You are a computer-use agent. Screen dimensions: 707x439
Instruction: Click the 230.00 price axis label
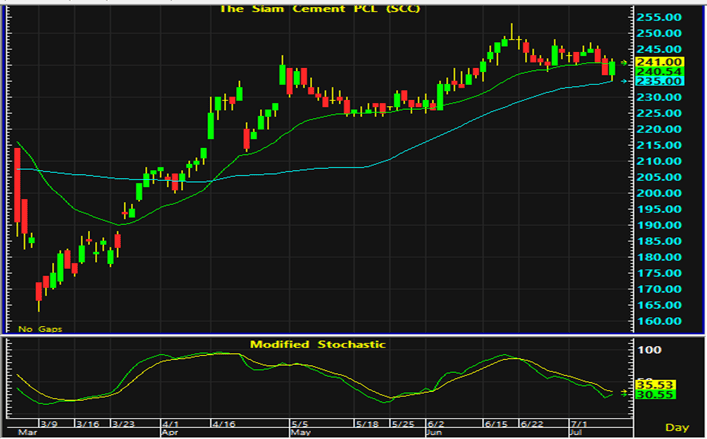659,97
